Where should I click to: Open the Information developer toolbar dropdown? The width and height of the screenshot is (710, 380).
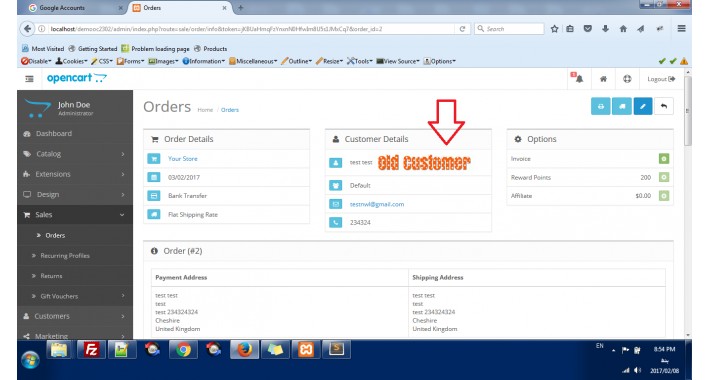(203, 61)
